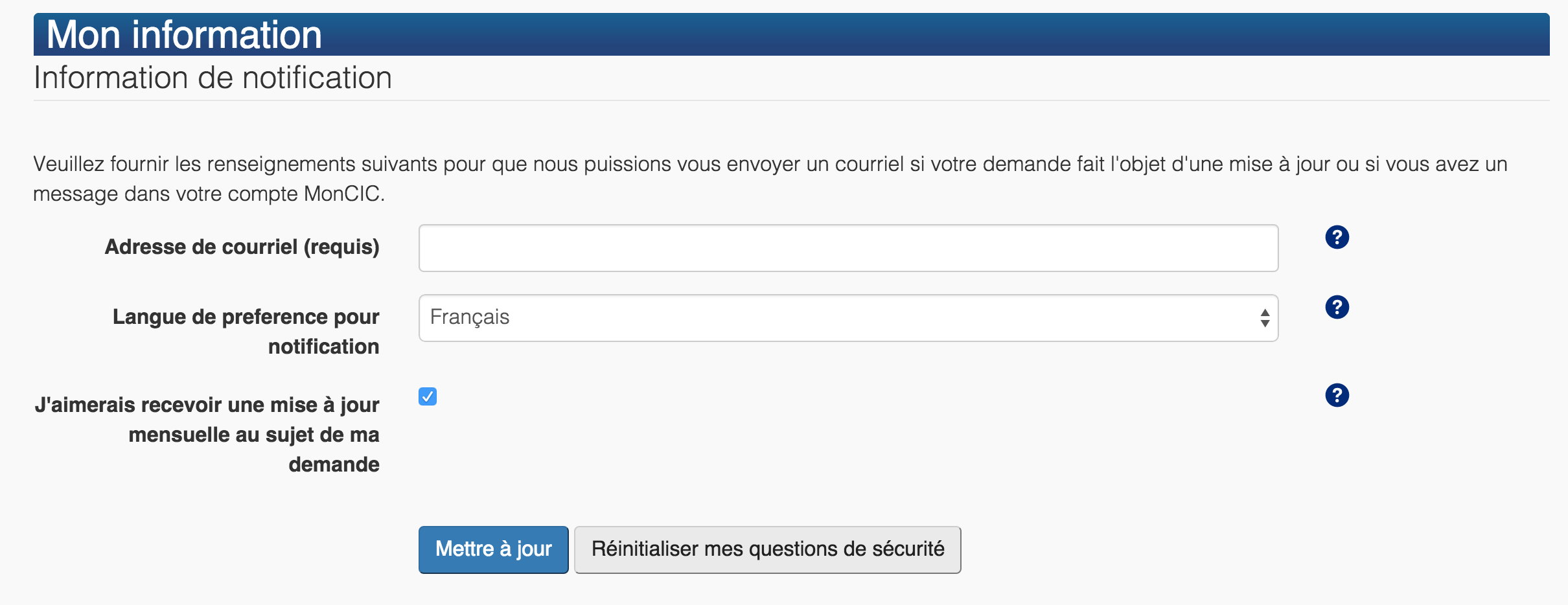Viewport: 1568px width, 605px height.
Task: Click the "(requis)" text in the email label
Action: 341,247
